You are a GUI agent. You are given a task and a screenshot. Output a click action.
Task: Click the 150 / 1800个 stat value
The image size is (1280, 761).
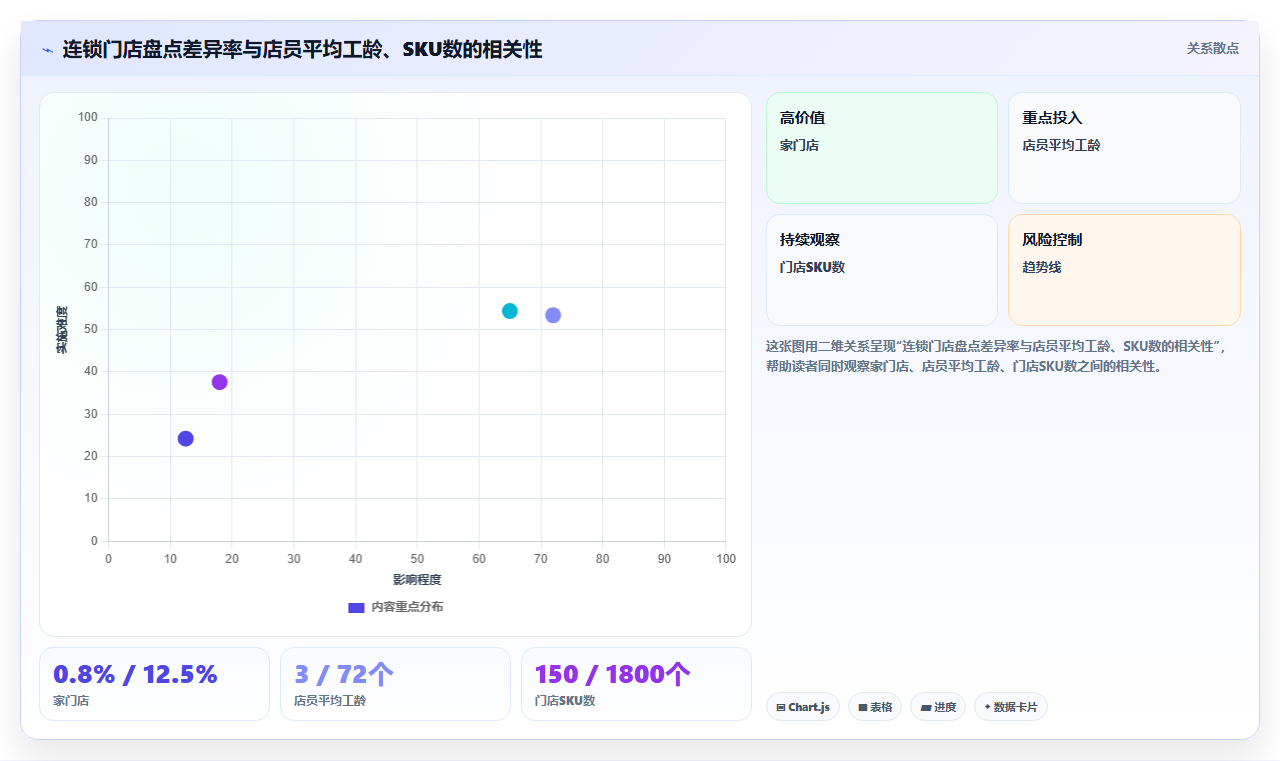coord(613,675)
